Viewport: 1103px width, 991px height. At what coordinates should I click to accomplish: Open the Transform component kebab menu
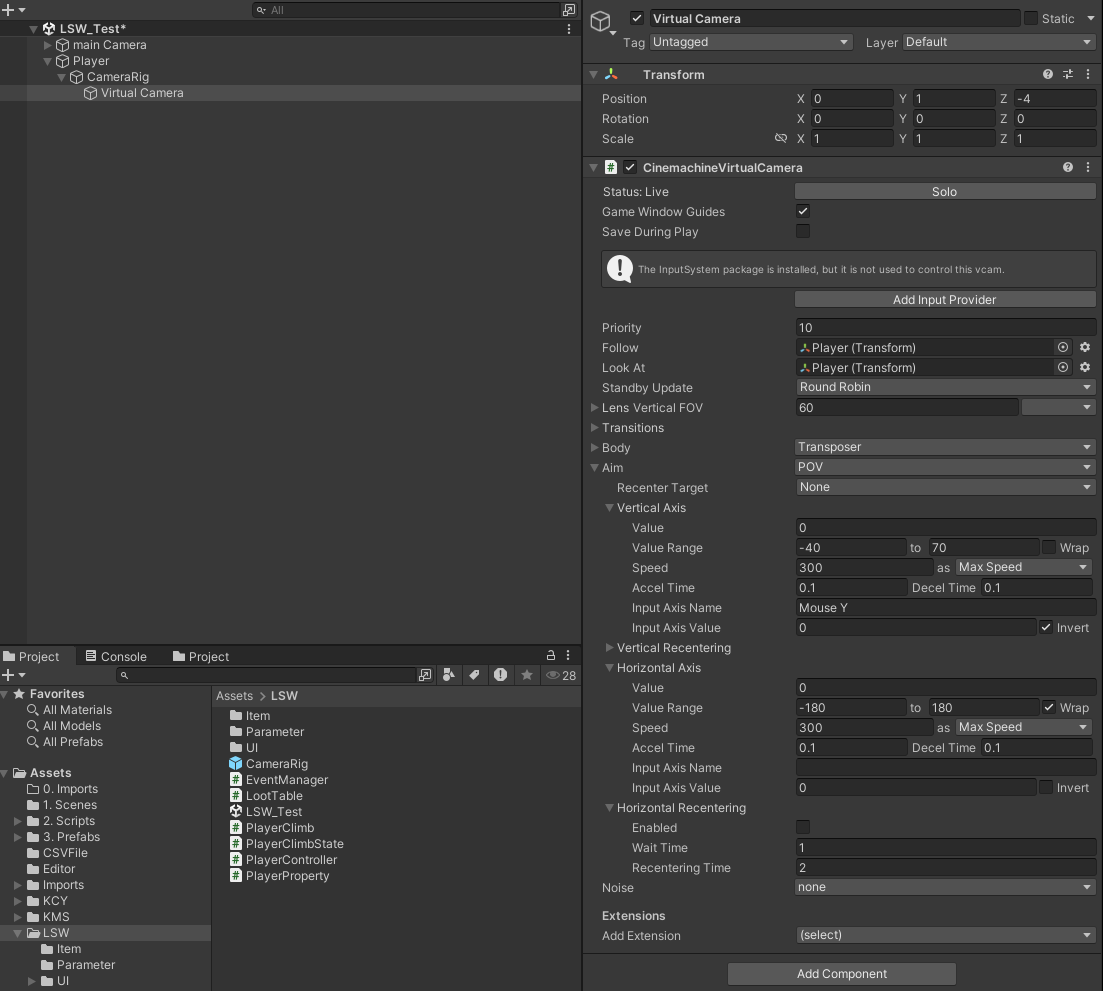tap(1089, 74)
